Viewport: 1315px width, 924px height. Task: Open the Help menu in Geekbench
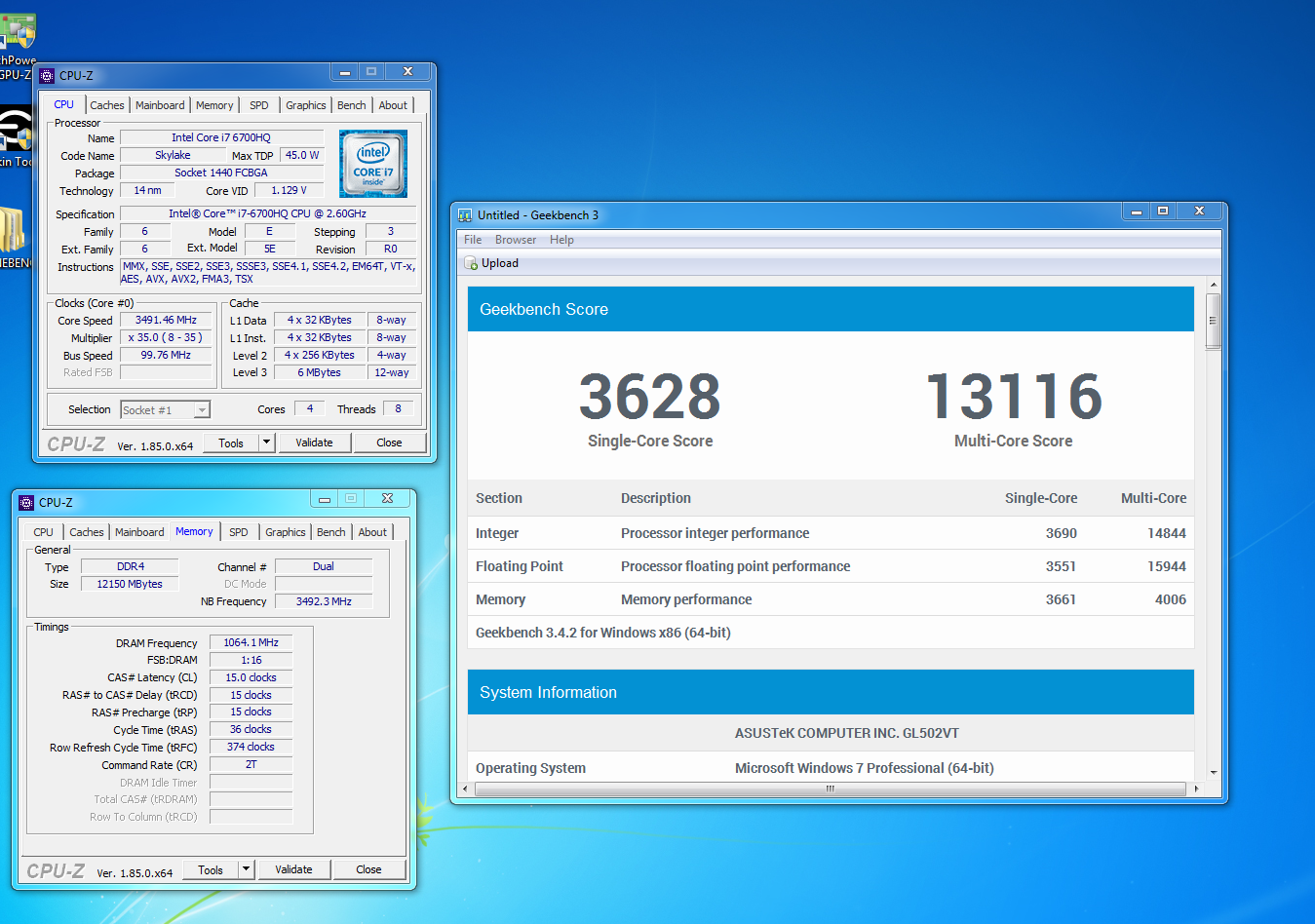point(561,240)
